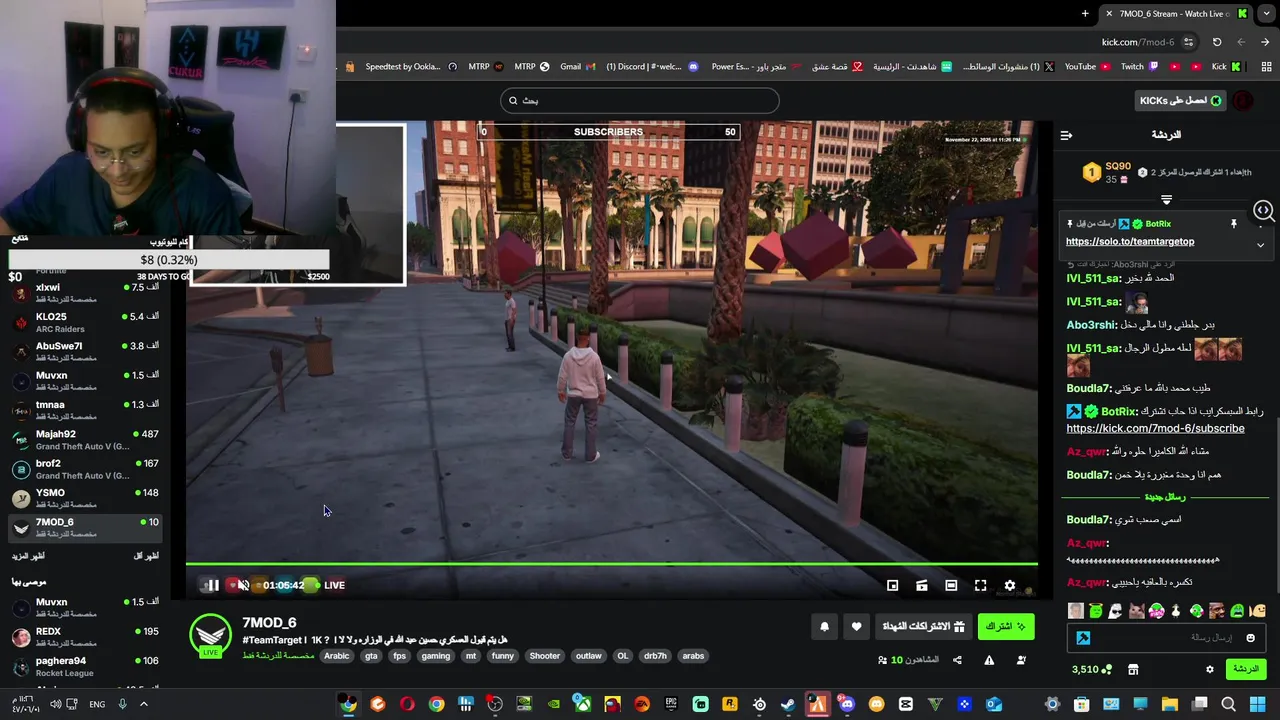
Task: Reload the page in the browser
Action: 1217,42
